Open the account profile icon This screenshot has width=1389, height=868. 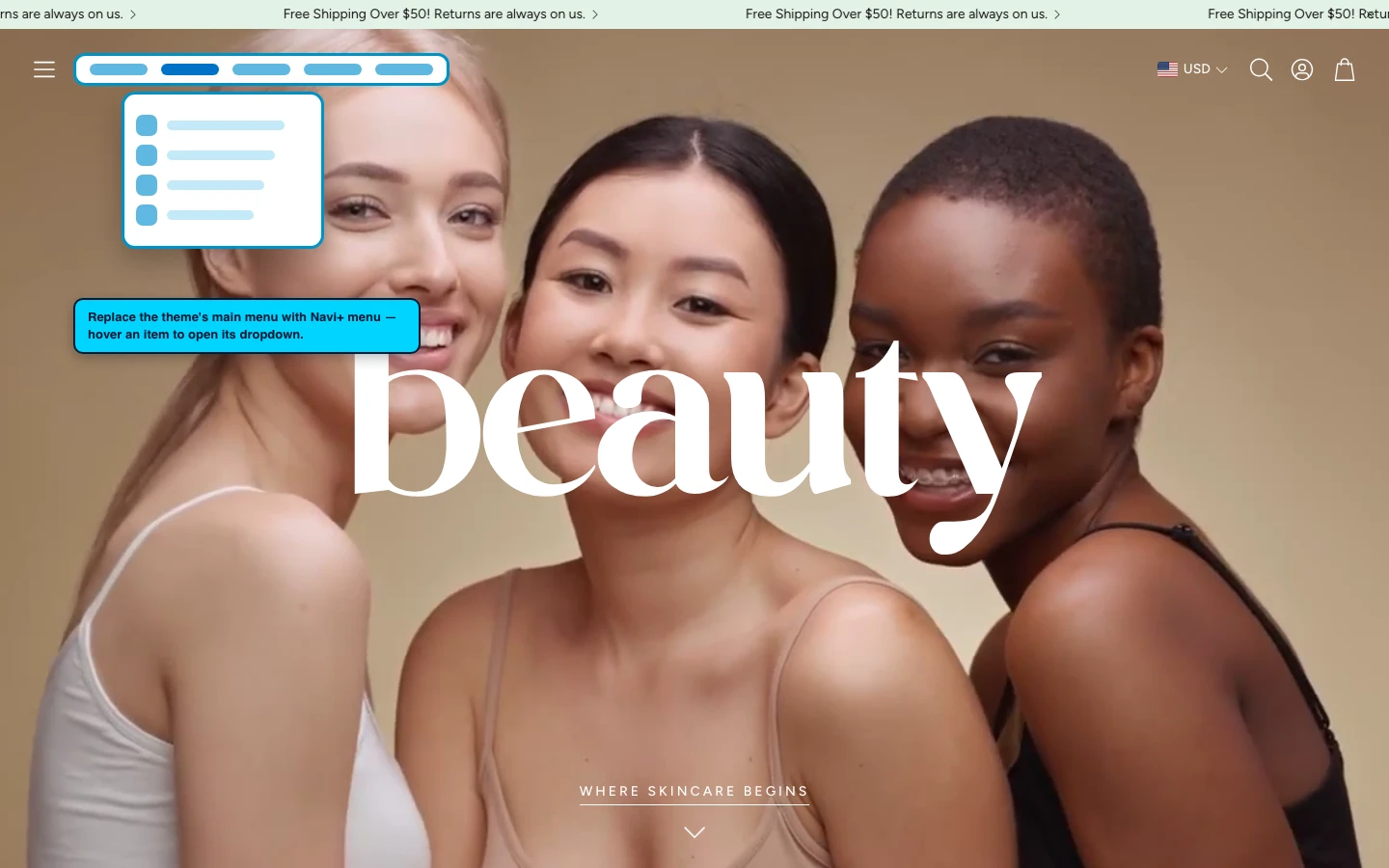(1302, 69)
